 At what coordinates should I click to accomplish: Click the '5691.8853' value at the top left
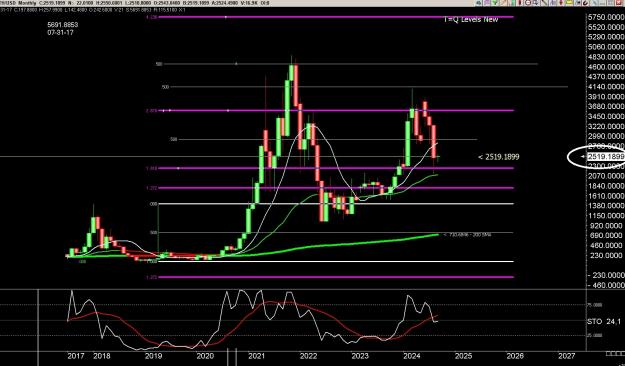(x=63, y=25)
